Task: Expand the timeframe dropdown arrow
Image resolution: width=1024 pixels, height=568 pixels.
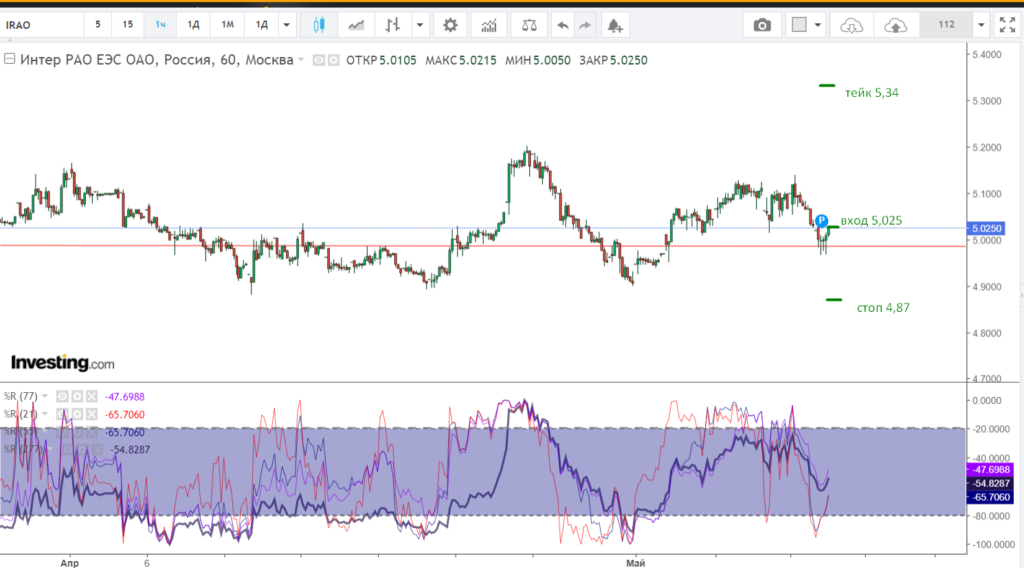Action: click(x=288, y=25)
